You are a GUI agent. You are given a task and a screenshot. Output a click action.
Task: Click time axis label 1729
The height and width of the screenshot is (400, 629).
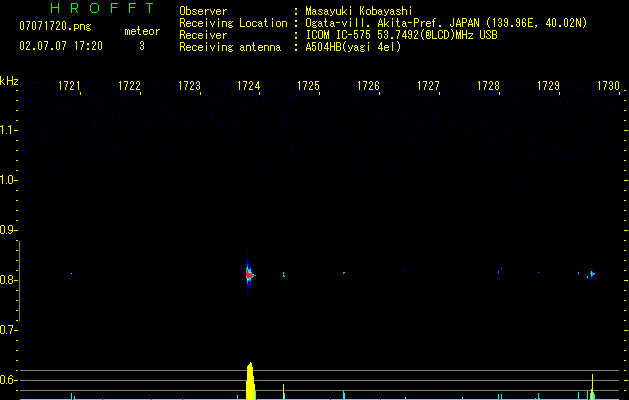(x=548, y=86)
